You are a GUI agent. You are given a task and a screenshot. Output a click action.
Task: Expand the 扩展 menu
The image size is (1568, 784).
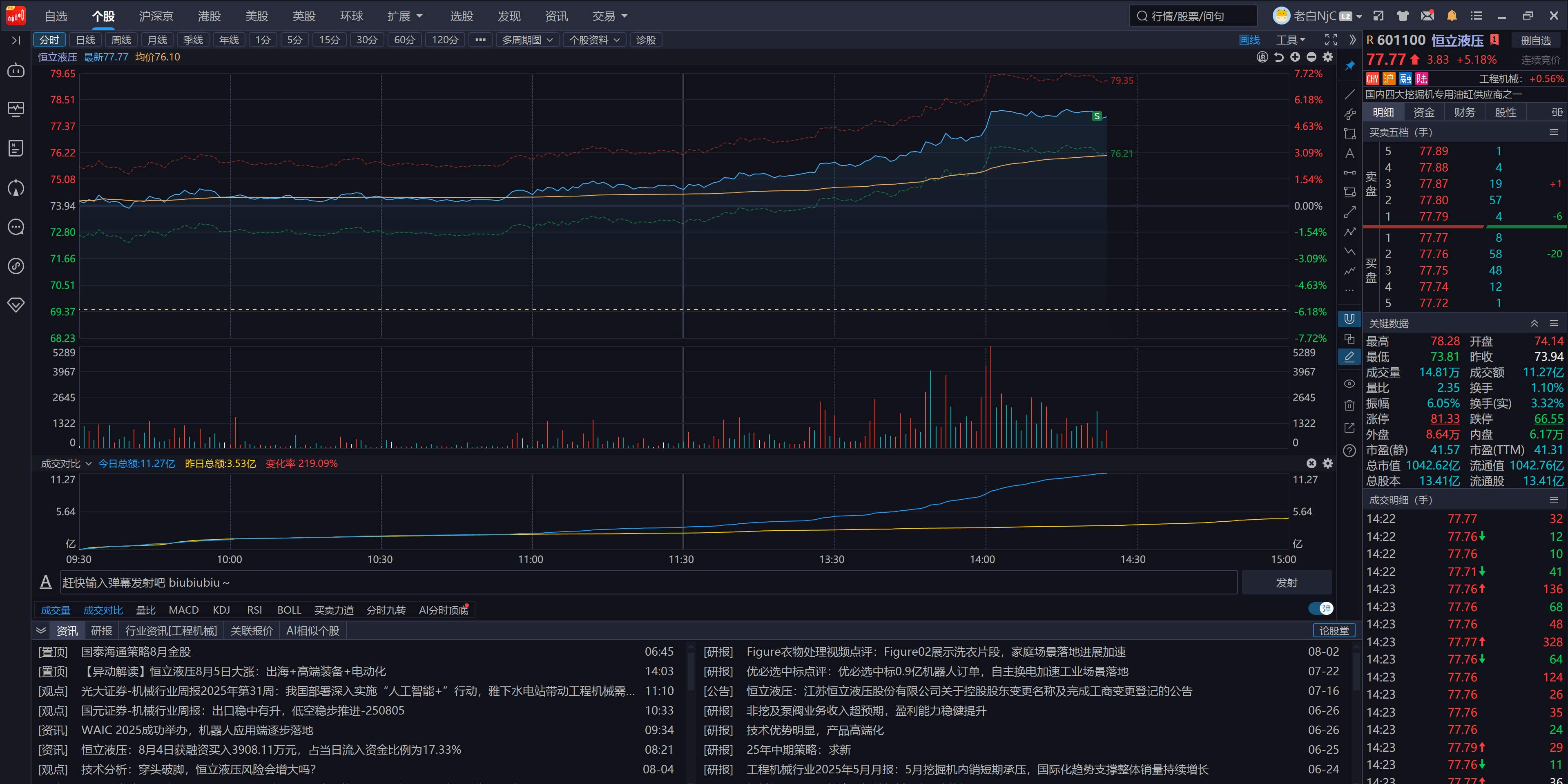click(405, 16)
